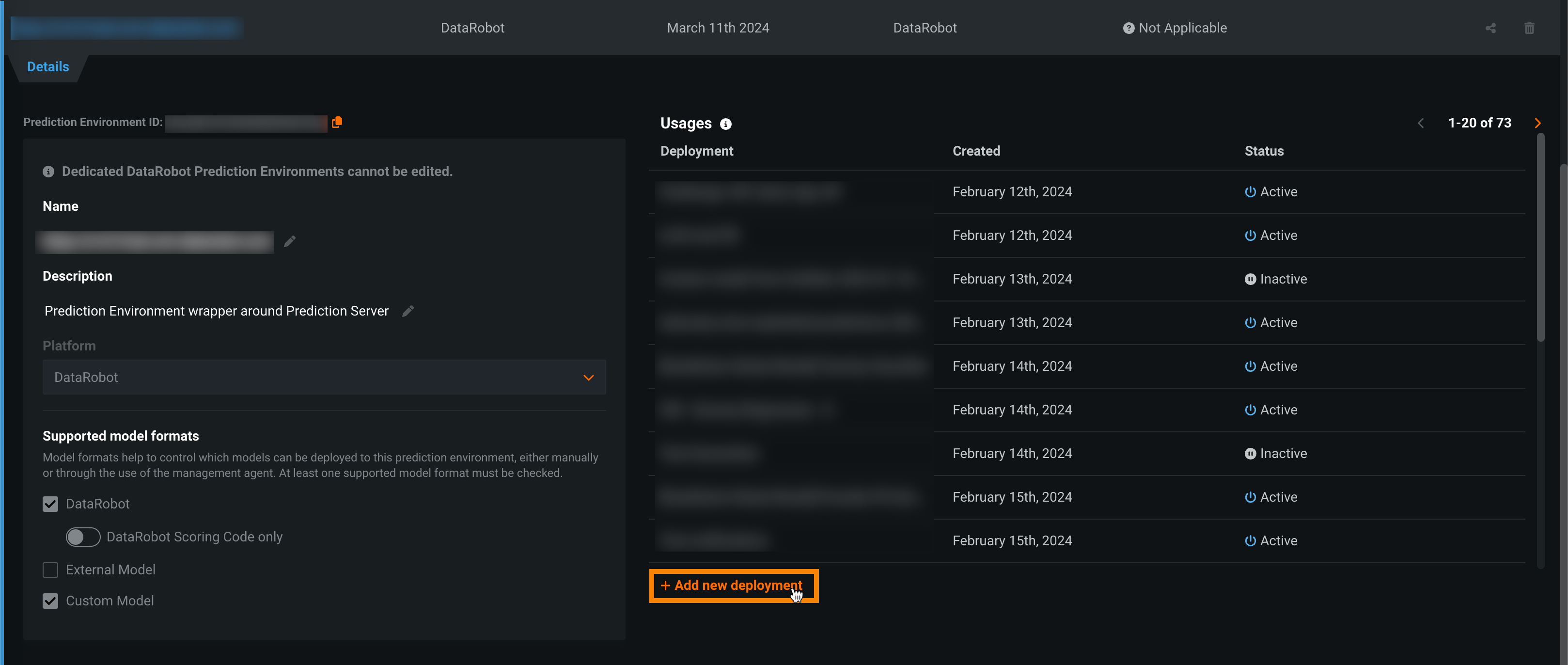Open the Platform dropdown
This screenshot has width=1568, height=665.
[x=324, y=378]
